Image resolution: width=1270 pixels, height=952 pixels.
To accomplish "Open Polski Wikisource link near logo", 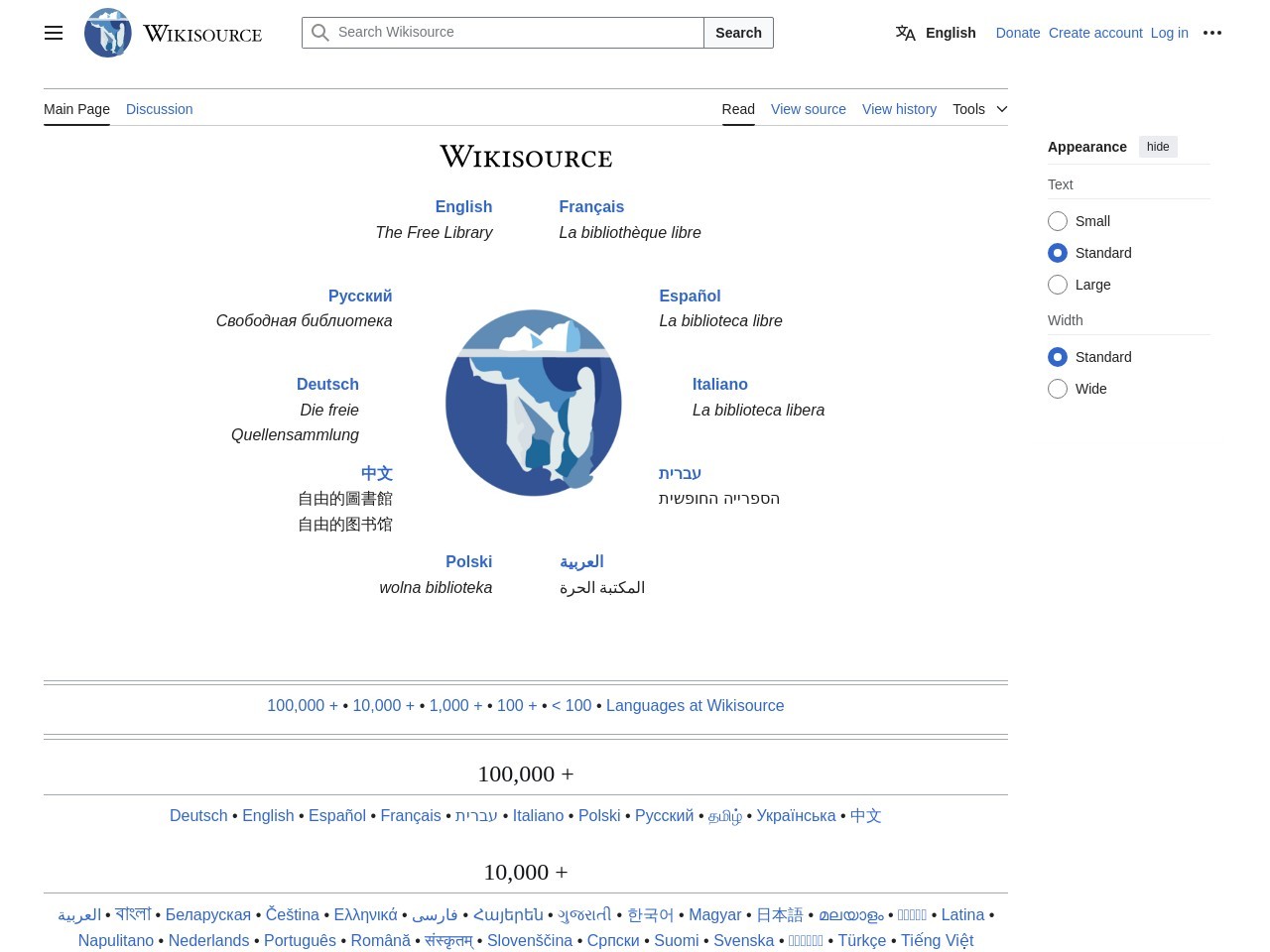I will point(468,561).
